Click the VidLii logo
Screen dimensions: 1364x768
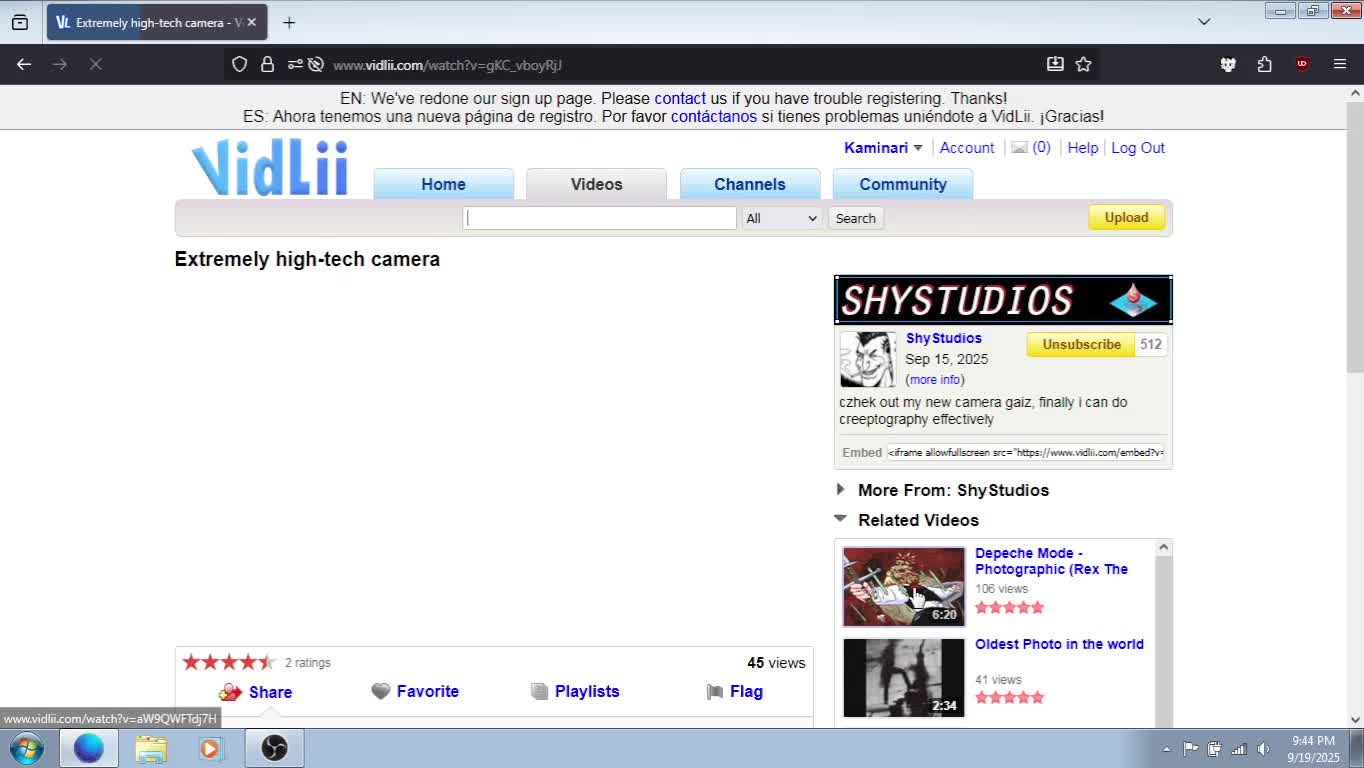tap(270, 167)
